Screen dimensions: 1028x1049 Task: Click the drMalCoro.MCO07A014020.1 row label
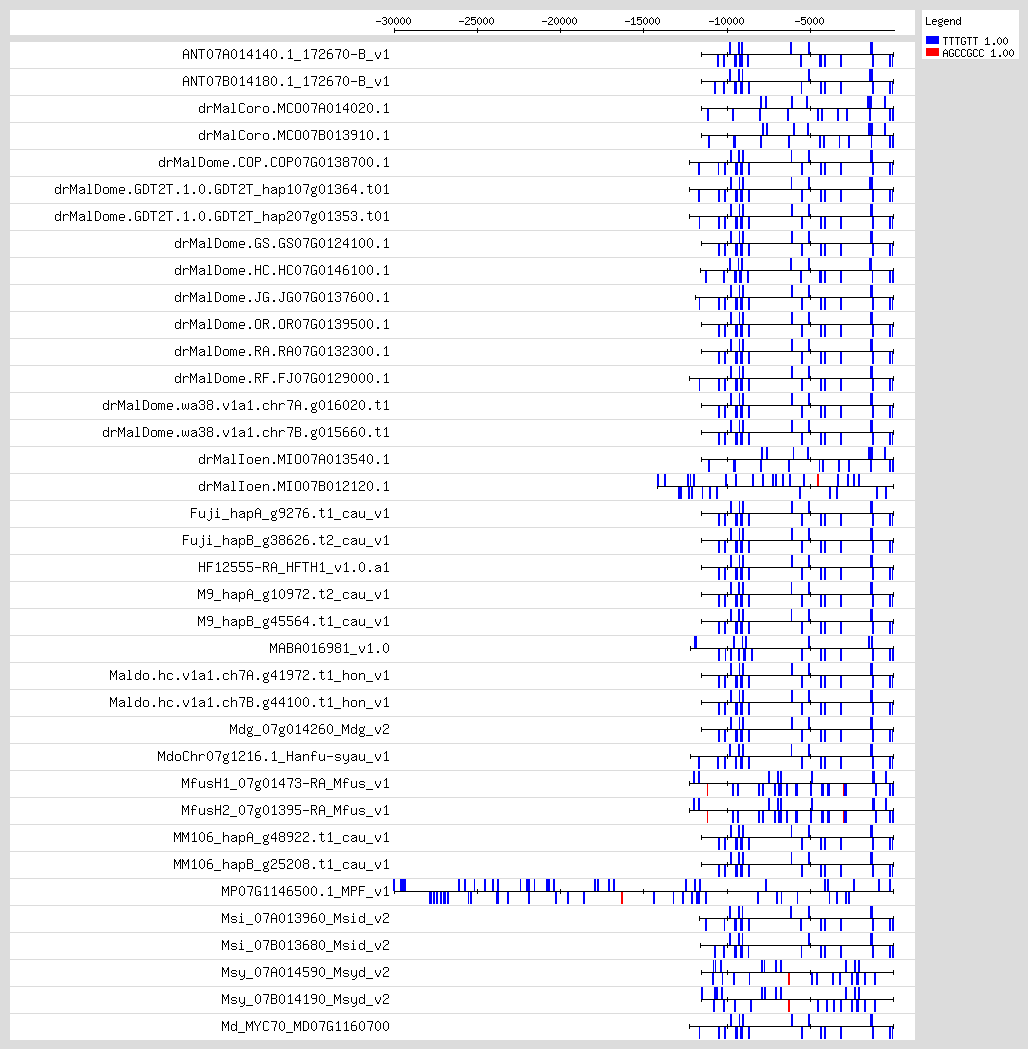(x=293, y=108)
